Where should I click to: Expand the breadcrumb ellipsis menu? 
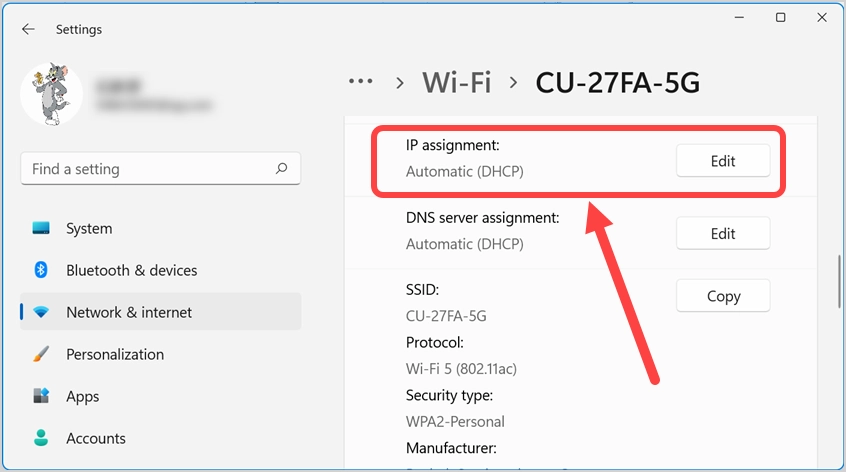pyautogui.click(x=360, y=82)
